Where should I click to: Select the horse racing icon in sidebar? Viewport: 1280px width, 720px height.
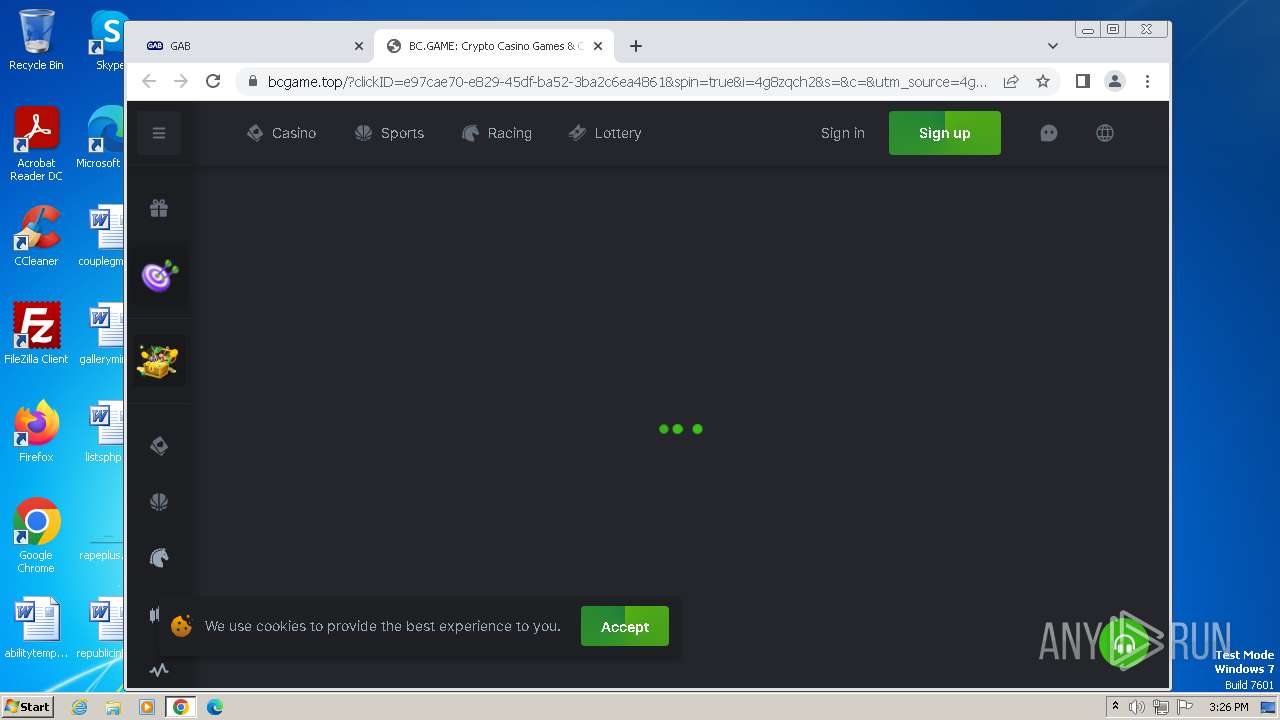(x=159, y=558)
